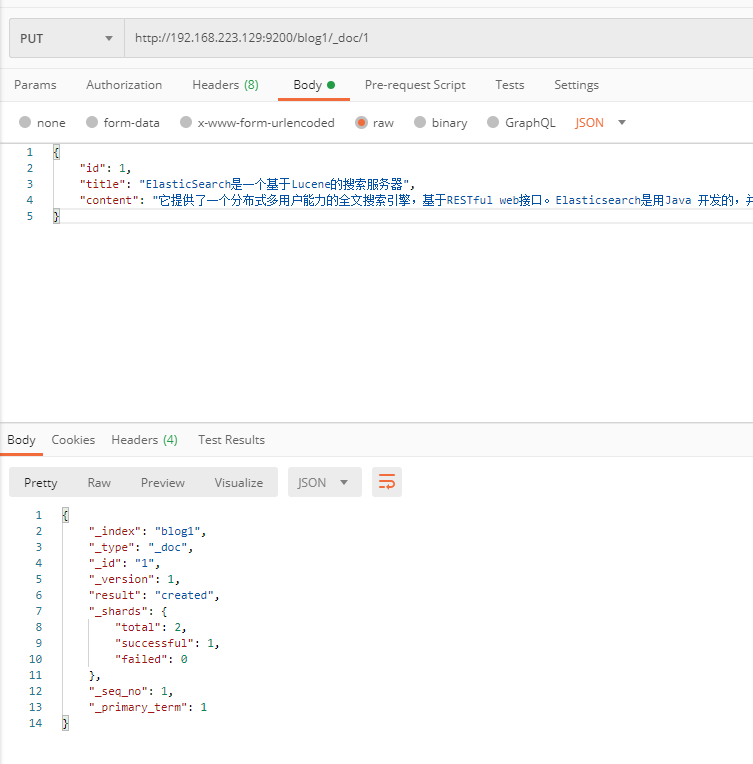Switch response view to Pretty
This screenshot has height=764, width=753.
pyautogui.click(x=41, y=483)
